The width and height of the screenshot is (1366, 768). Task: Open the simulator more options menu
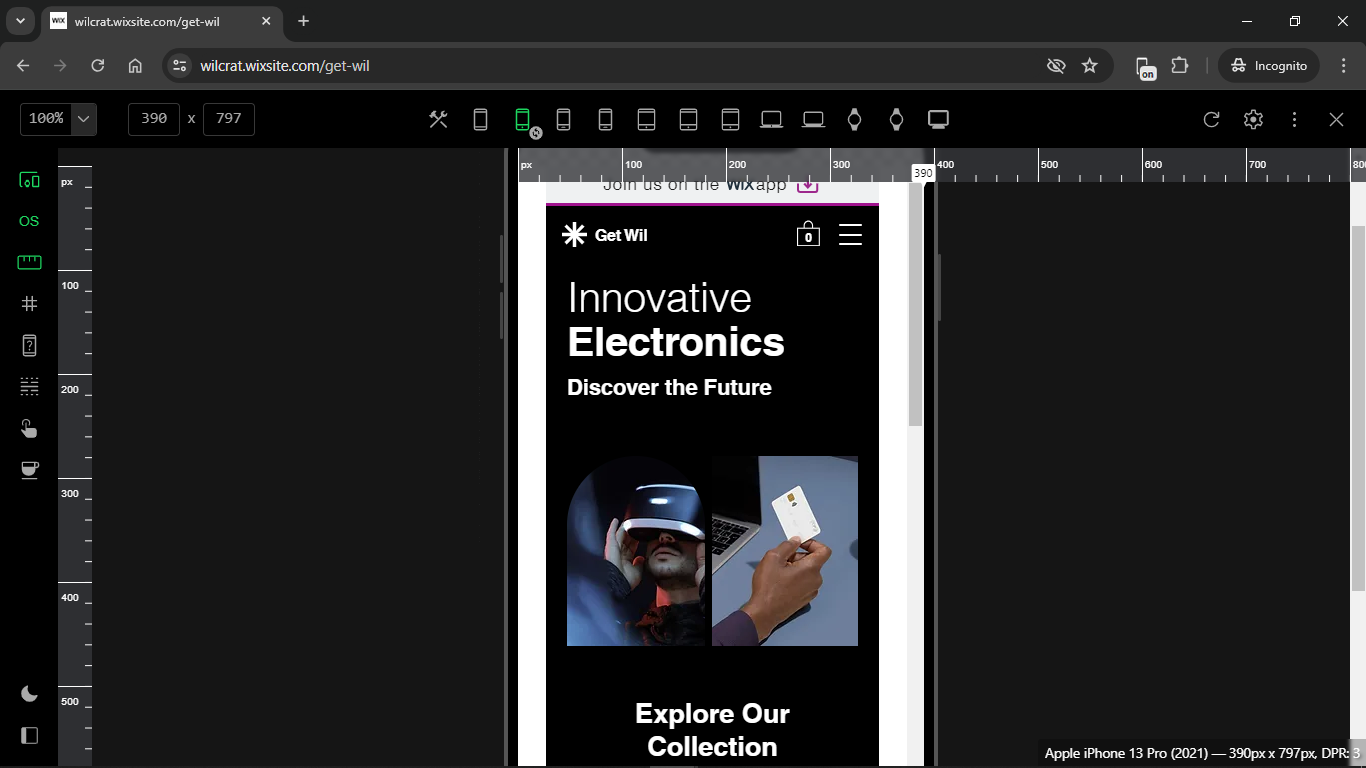pyautogui.click(x=1294, y=120)
